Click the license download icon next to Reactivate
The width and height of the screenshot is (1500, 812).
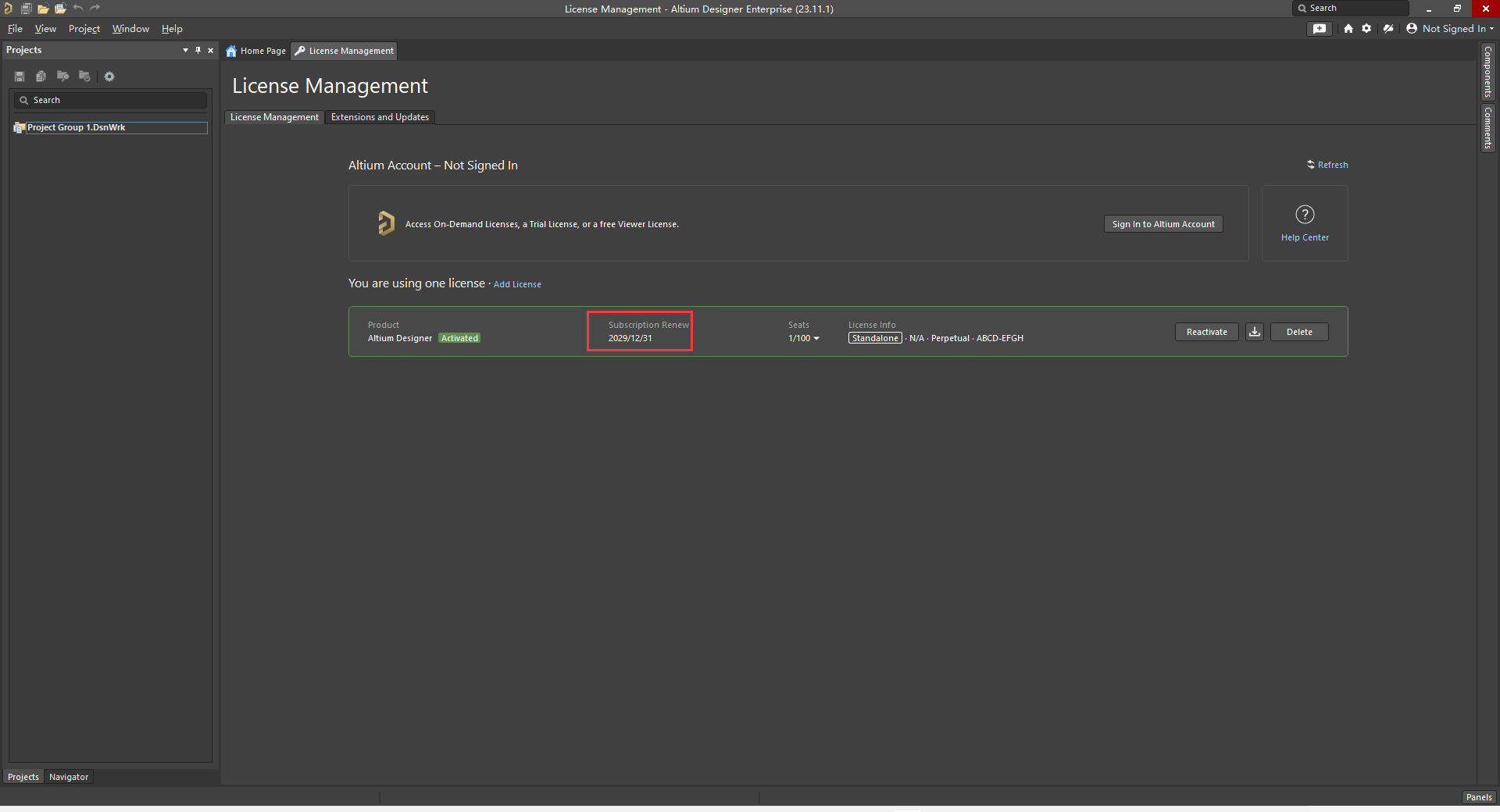click(x=1255, y=332)
